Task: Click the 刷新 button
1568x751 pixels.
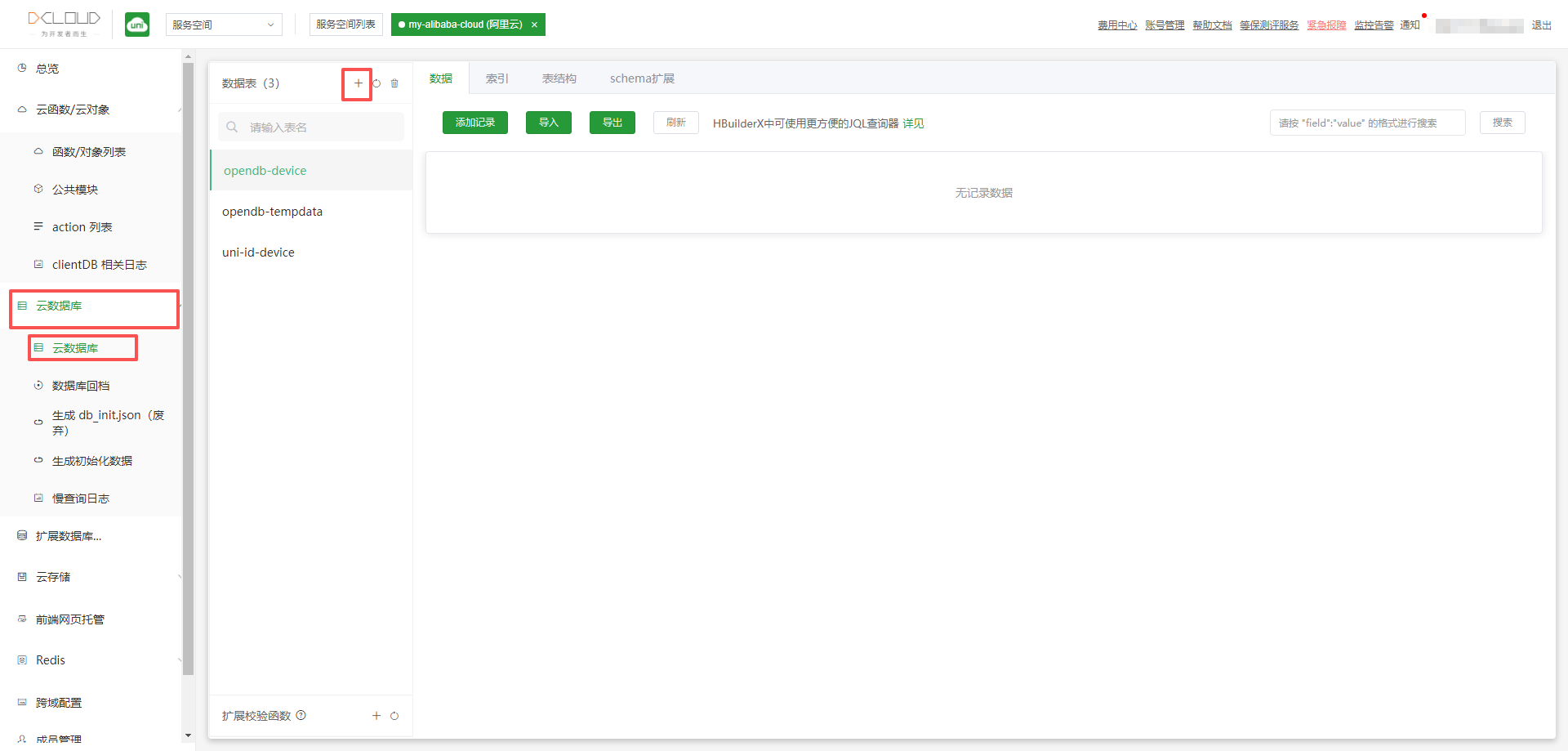Action: coord(676,123)
